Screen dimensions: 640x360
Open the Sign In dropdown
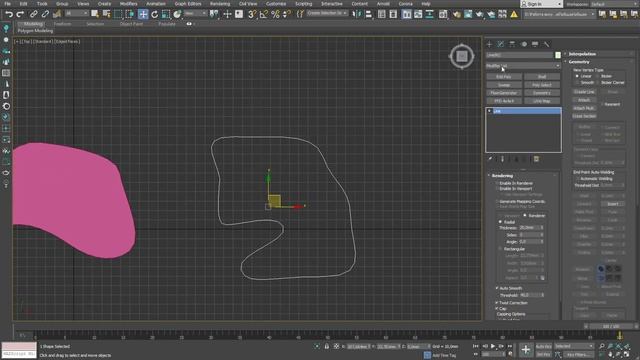tap(541, 4)
